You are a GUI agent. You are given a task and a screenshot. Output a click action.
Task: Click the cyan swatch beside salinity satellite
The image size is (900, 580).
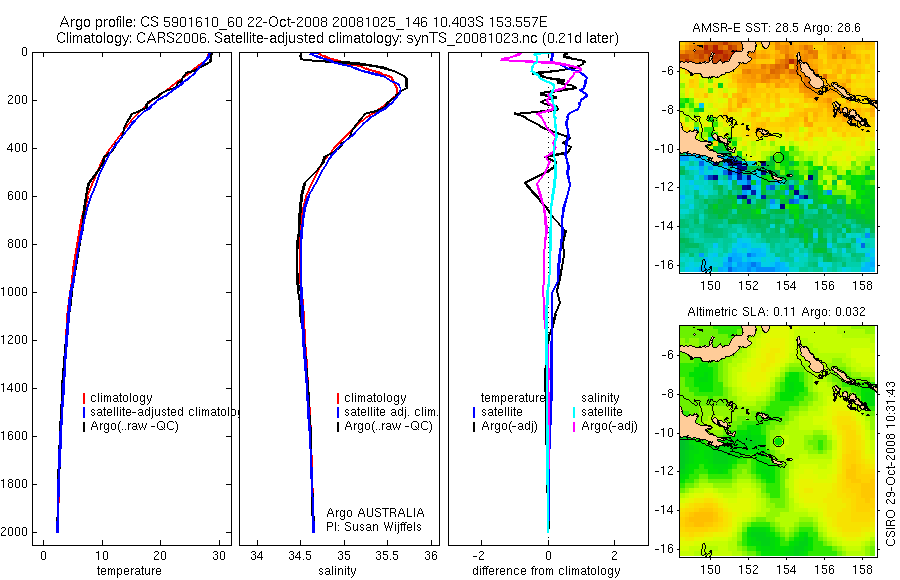574,412
